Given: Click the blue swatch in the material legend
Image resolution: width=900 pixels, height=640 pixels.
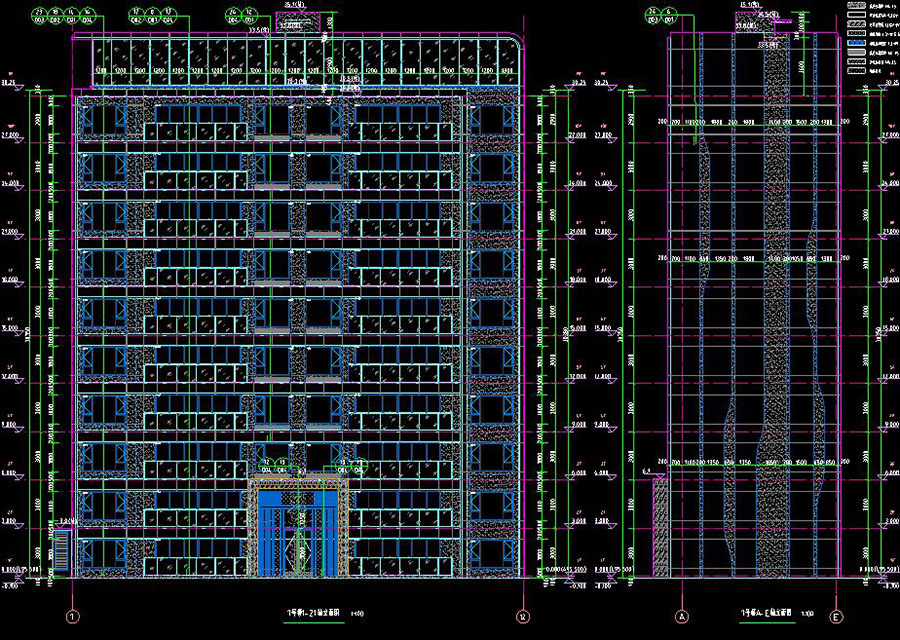Looking at the screenshot, I should (x=856, y=43).
